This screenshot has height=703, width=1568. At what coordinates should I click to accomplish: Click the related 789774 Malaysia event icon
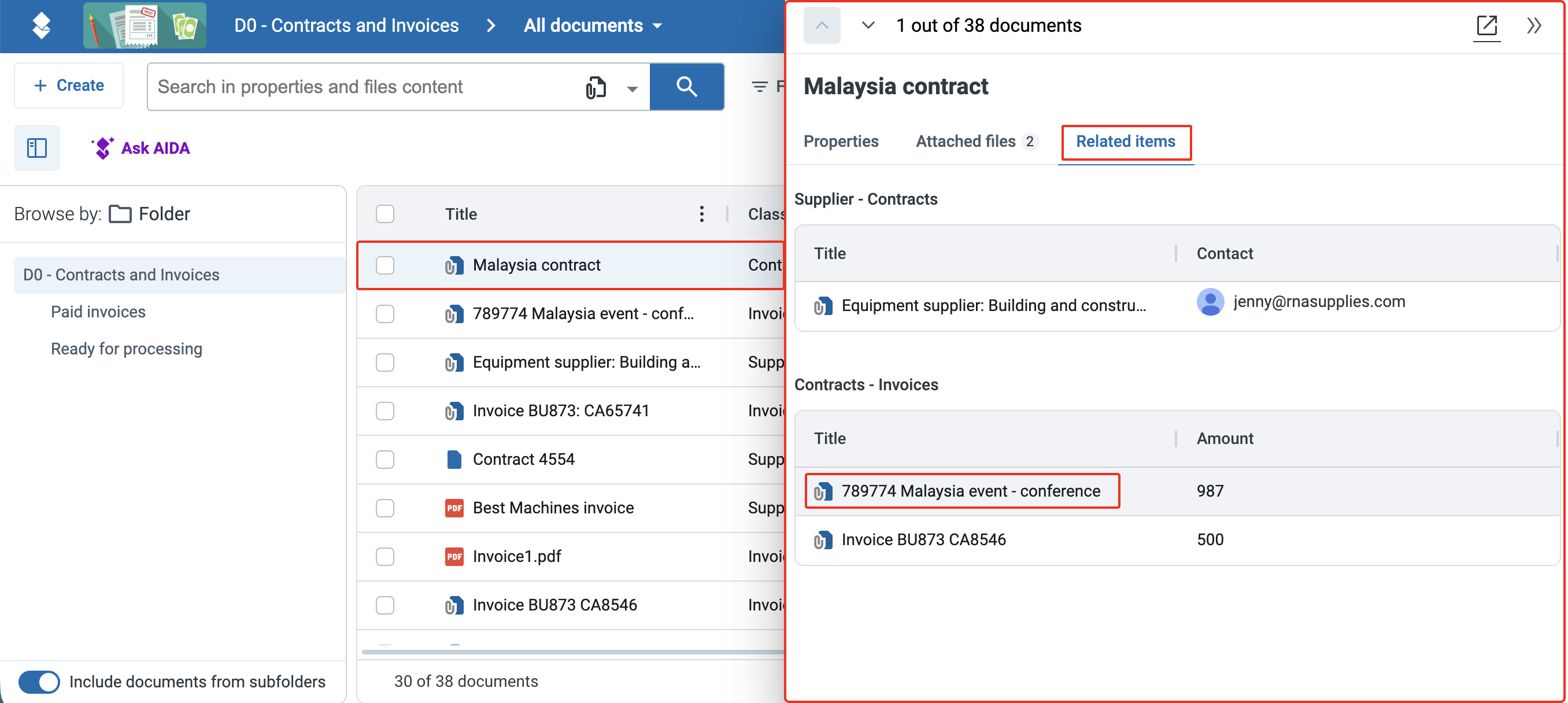click(x=823, y=491)
